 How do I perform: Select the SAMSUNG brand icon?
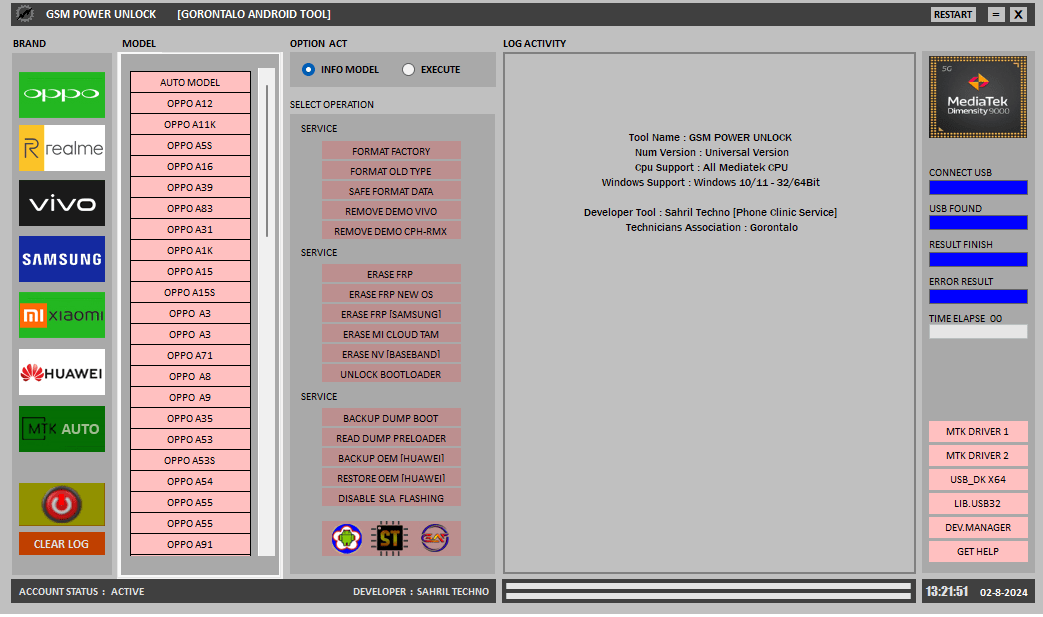tap(61, 259)
